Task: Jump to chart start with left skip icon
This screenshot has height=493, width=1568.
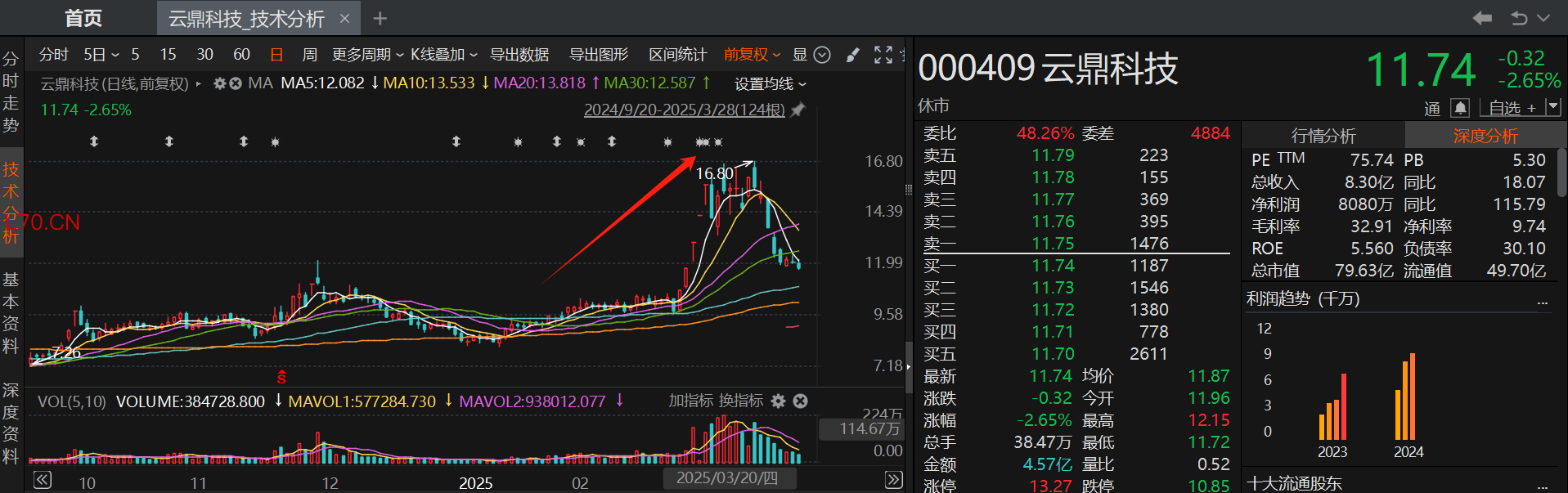Action: [x=43, y=480]
